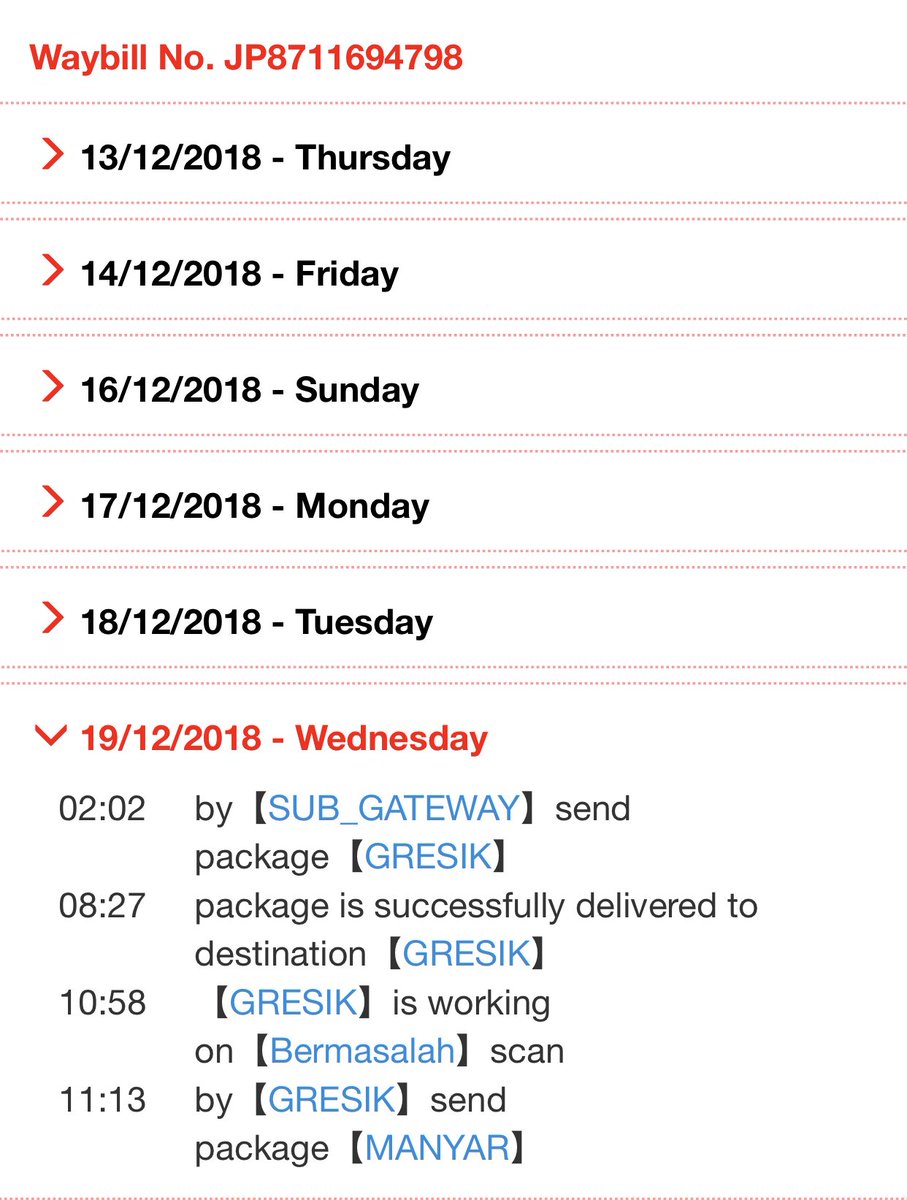Image resolution: width=907 pixels, height=1200 pixels.
Task: Expand the 17/12/2018 Monday chevron
Action: tap(52, 504)
